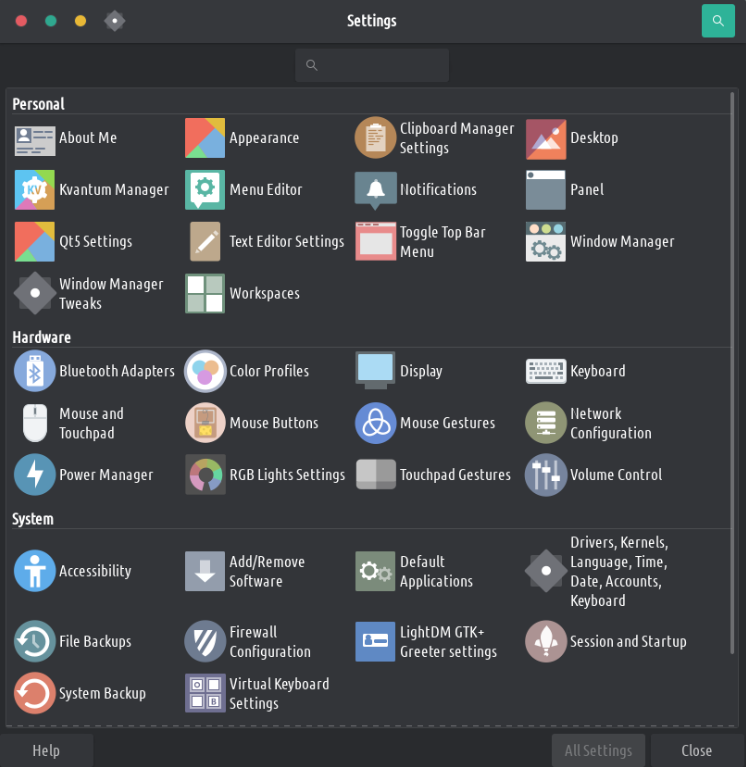Open the Accessibility settings icon

[34, 571]
